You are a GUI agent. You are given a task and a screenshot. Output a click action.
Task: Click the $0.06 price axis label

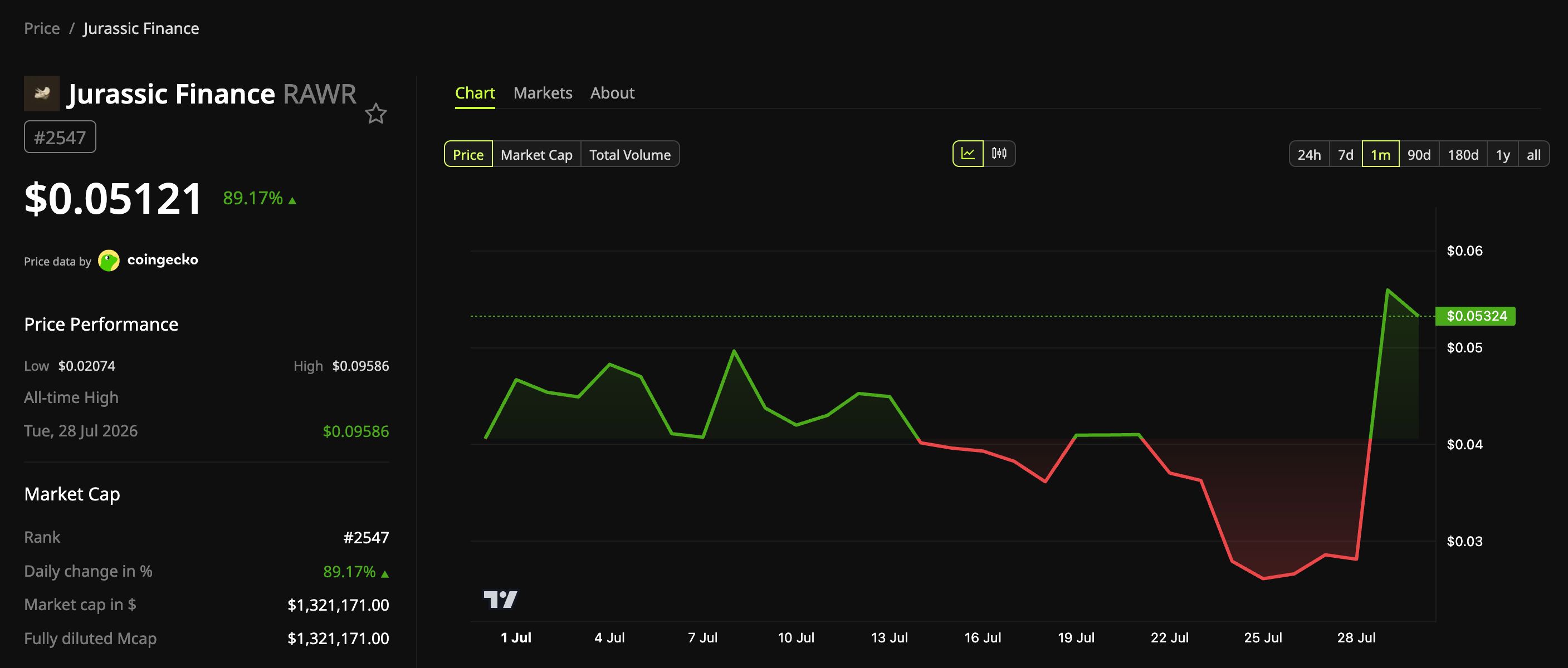pos(1464,250)
